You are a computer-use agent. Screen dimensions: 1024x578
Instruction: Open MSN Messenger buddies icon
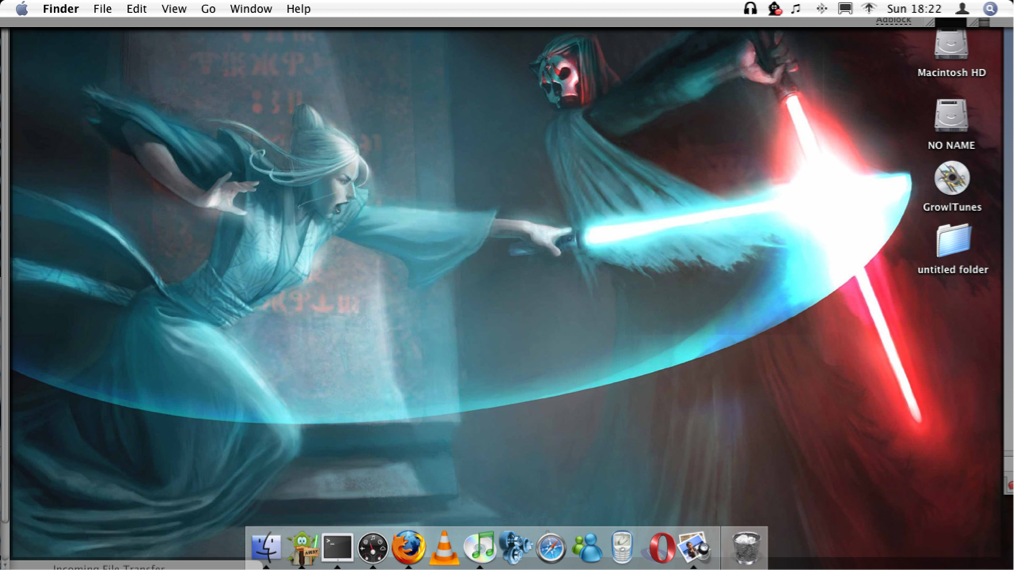coord(586,548)
